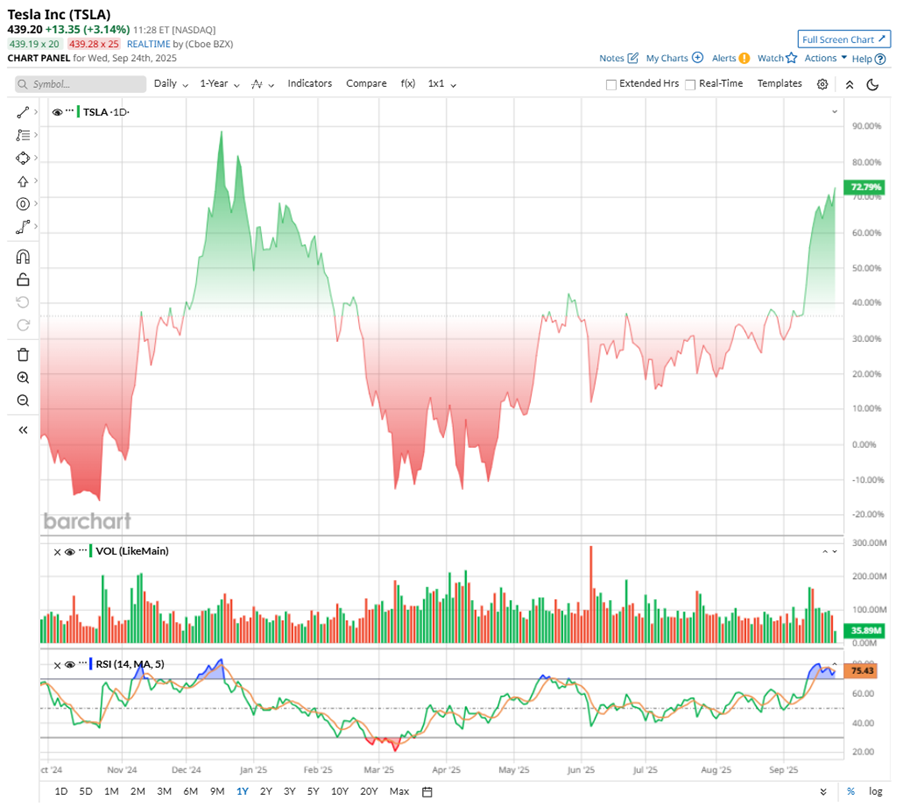
Task: Open the 1x1 grid layout dropdown
Action: tap(442, 84)
